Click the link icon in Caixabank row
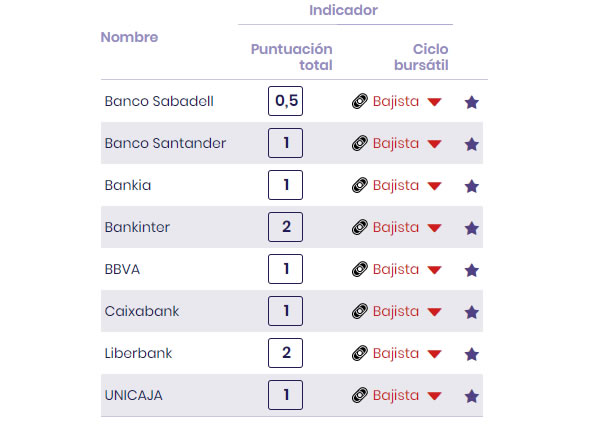 [x=360, y=312]
